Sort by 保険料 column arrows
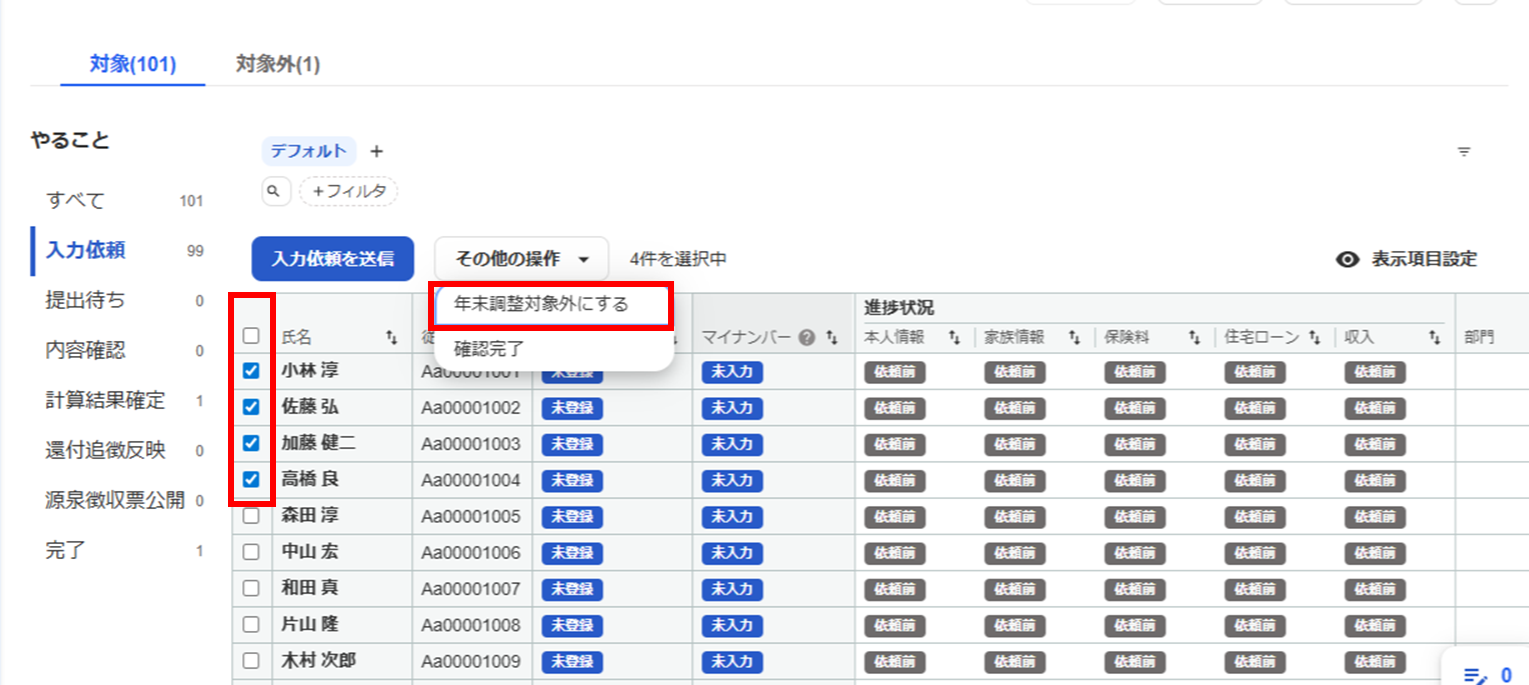1529x685 pixels. click(x=1194, y=338)
